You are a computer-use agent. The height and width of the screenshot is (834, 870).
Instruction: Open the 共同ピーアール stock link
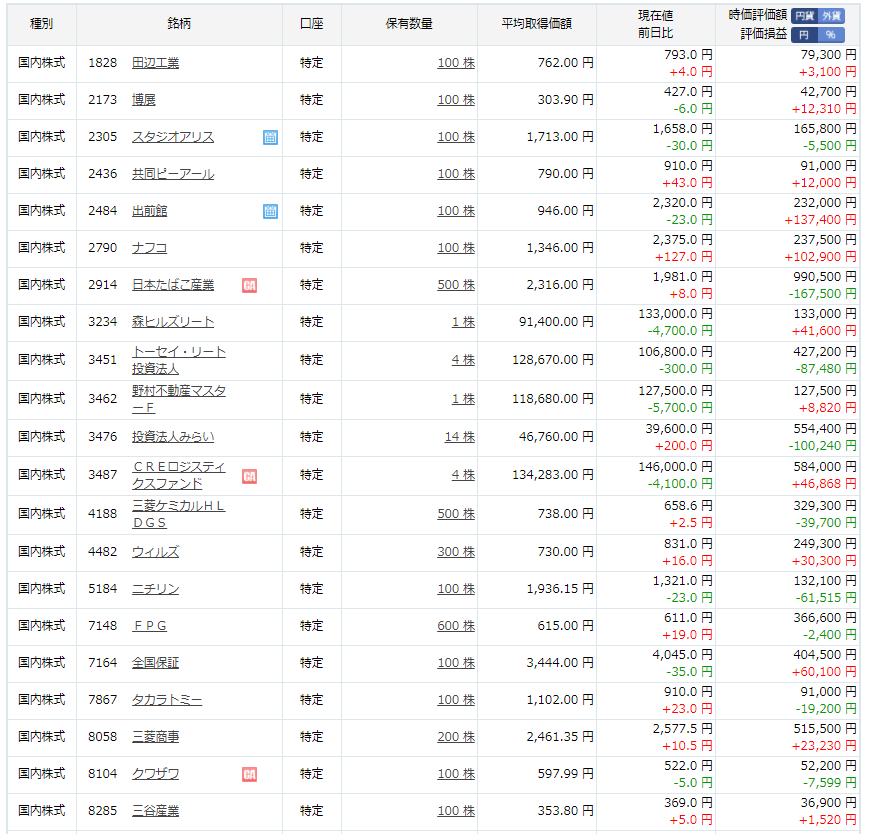coord(173,174)
